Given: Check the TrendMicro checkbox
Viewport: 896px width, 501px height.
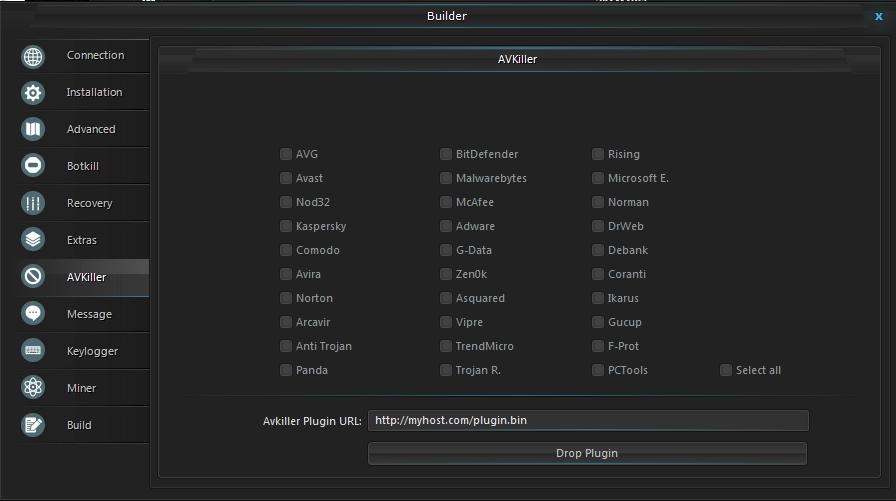Looking at the screenshot, I should [x=446, y=346].
